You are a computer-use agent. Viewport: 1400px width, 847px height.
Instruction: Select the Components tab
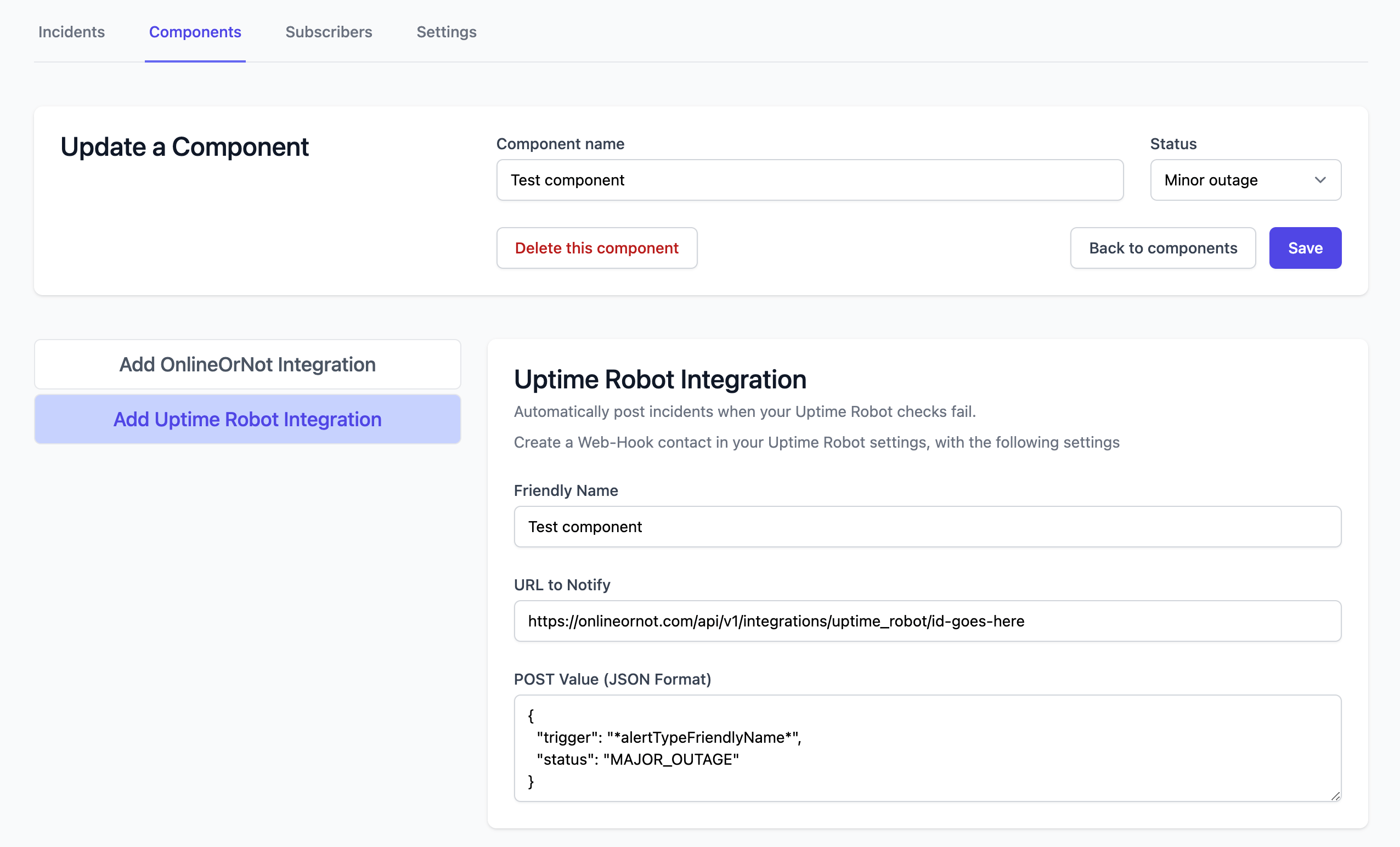(195, 32)
